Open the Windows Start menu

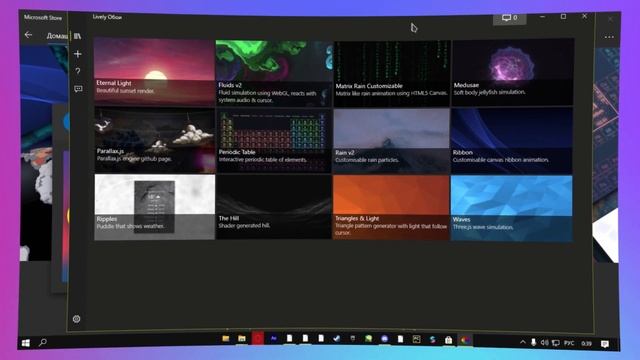(26, 342)
